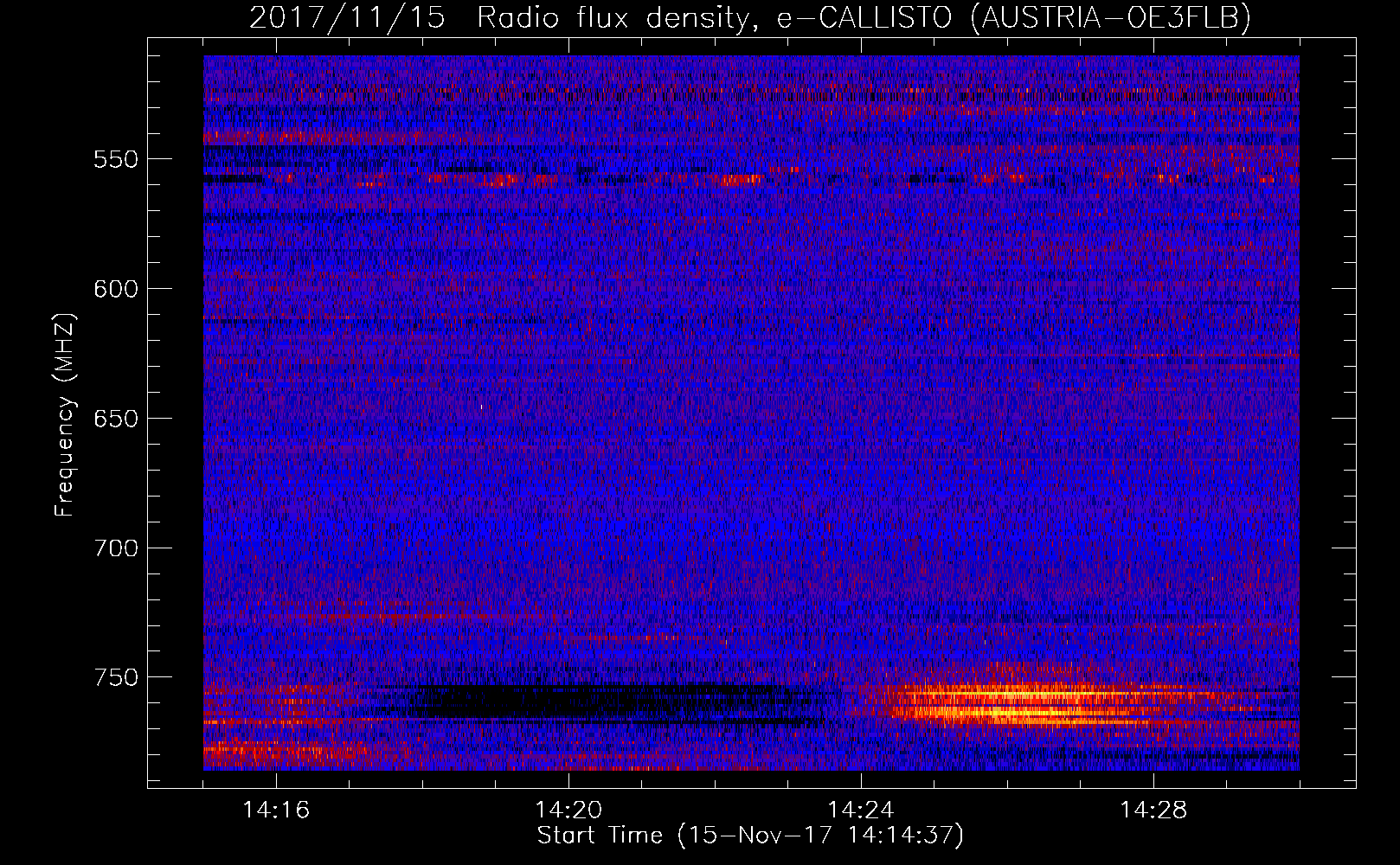Click the bright yellow radio burst in the spectrogram
The image size is (1400, 865).
pos(1021,702)
